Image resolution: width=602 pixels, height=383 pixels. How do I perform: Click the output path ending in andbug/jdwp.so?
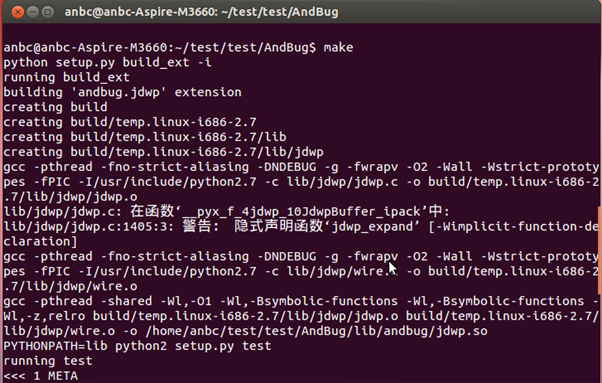316,331
